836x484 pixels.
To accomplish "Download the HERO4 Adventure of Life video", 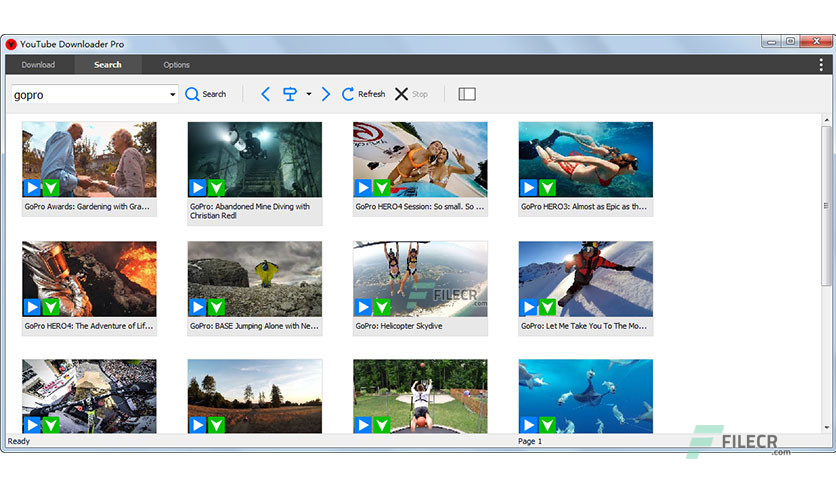I will click(51, 307).
